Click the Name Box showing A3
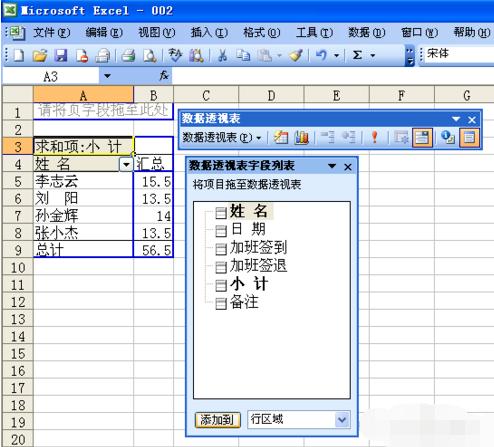This screenshot has width=494, height=447. tap(50, 76)
